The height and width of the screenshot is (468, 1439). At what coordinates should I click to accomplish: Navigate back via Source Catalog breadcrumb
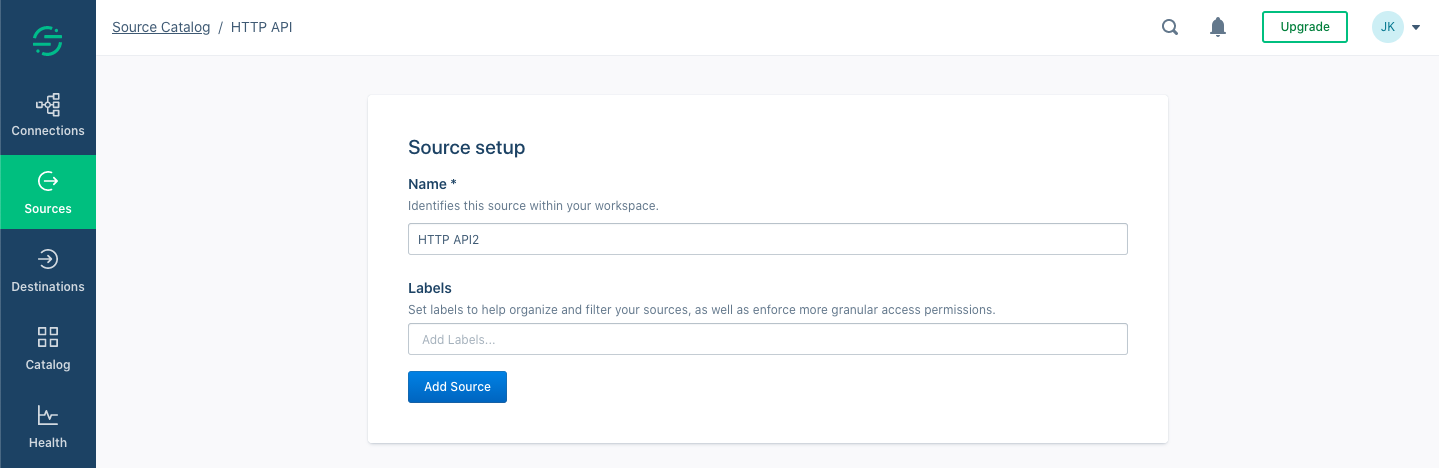pos(161,27)
